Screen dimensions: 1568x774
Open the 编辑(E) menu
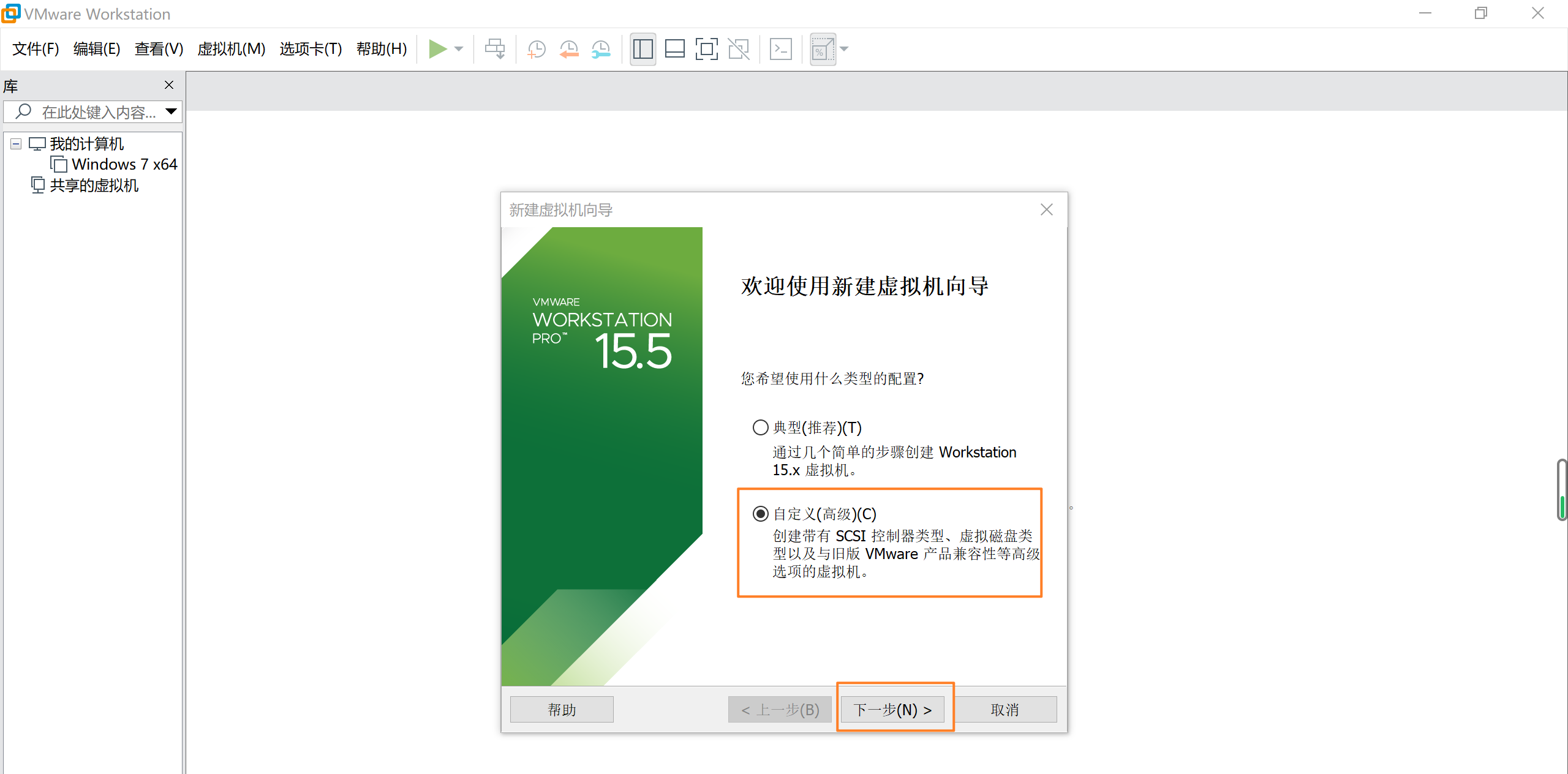click(97, 49)
